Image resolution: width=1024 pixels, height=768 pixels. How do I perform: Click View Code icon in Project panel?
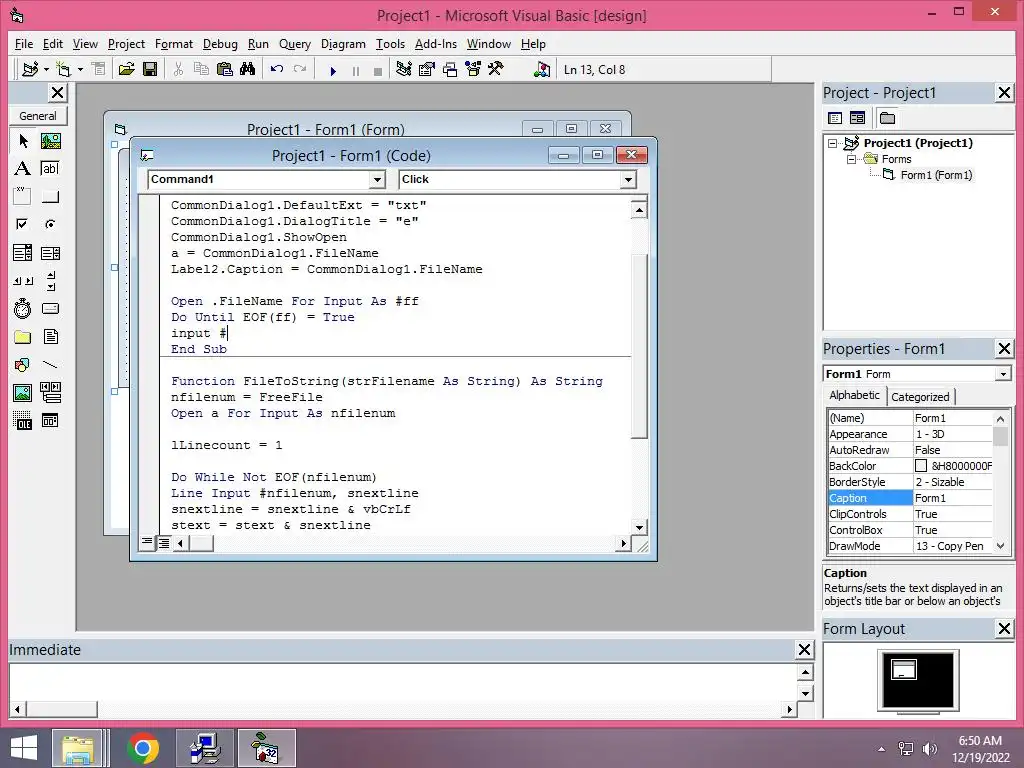coord(835,118)
